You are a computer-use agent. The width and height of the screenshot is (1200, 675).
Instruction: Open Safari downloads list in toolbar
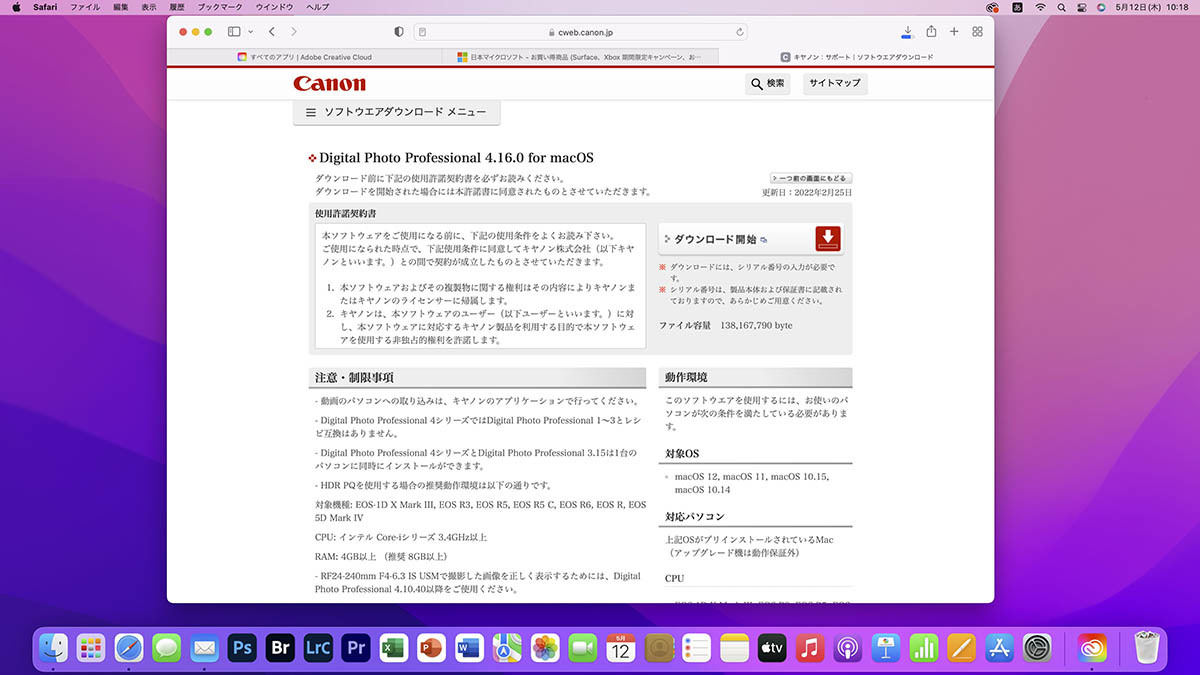[x=907, y=32]
